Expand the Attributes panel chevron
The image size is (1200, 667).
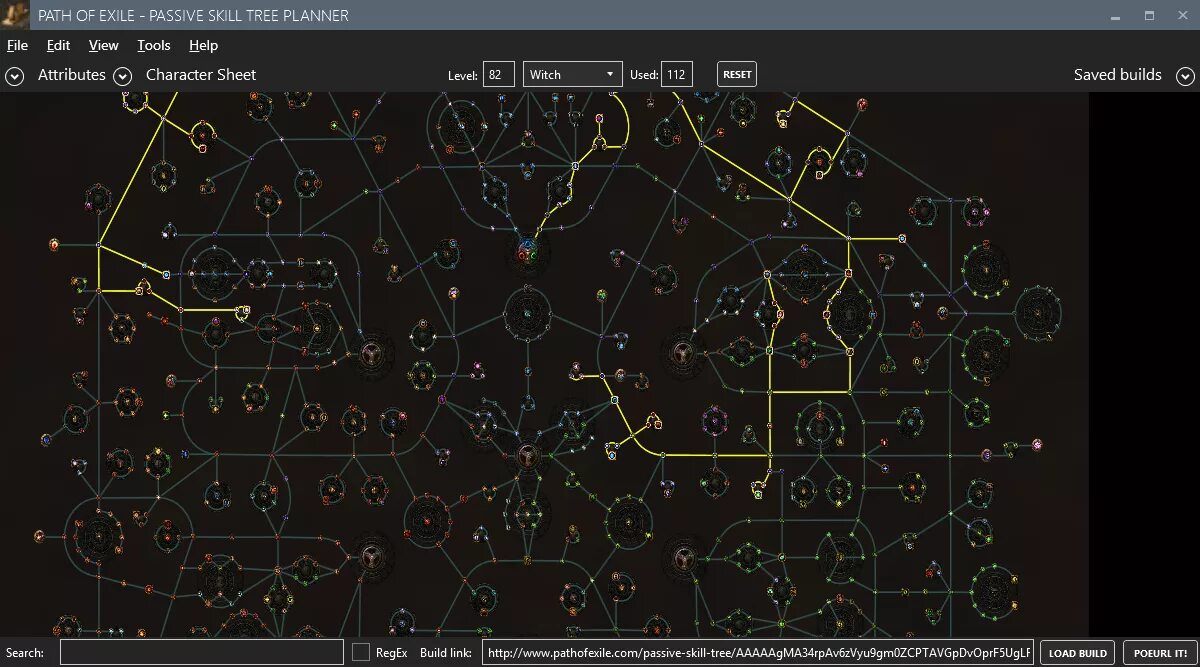[x=14, y=76]
